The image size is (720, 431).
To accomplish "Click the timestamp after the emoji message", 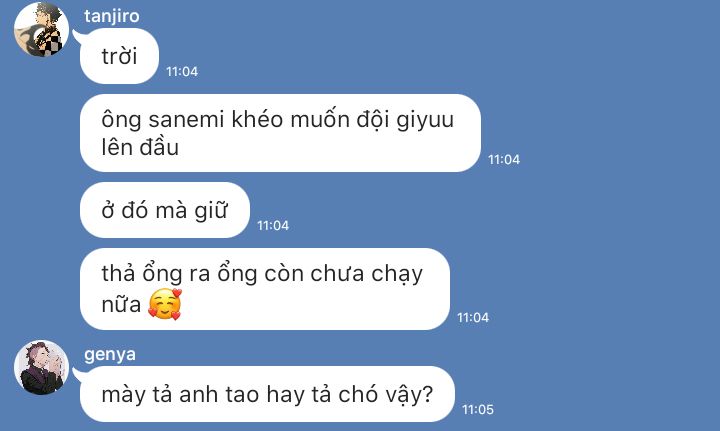I will [x=473, y=318].
